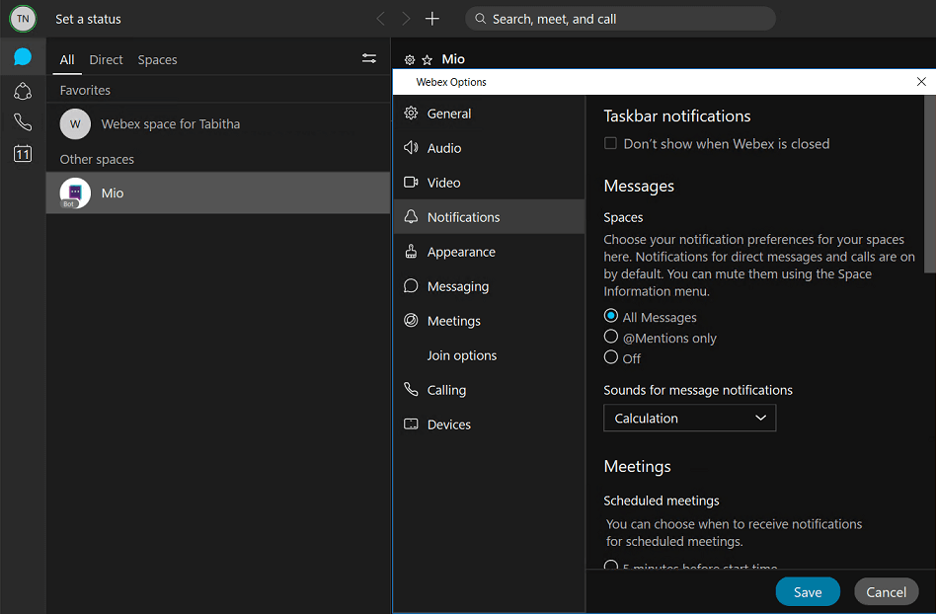Switch to the Direct tab

coord(105,59)
